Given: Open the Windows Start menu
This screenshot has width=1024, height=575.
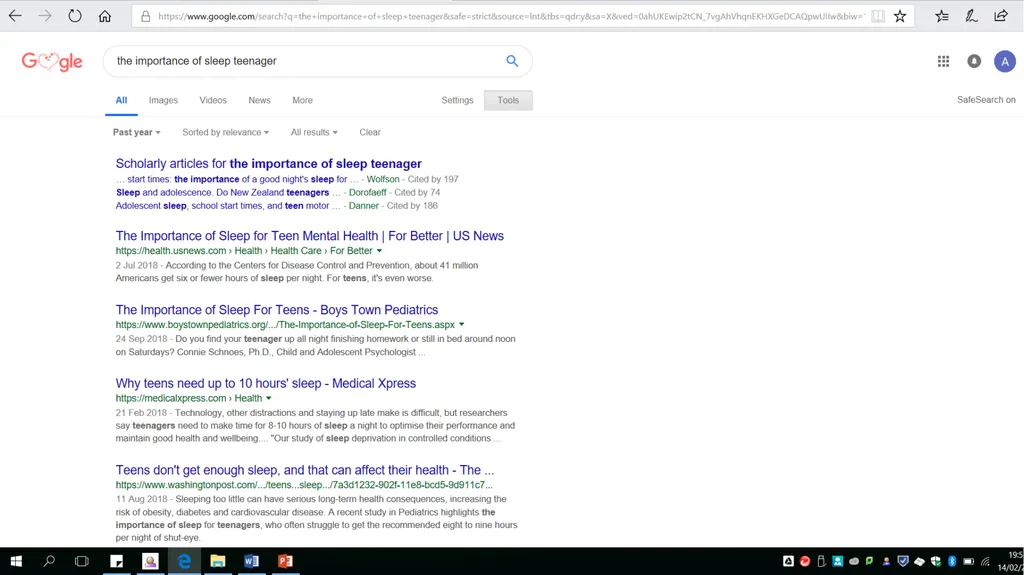Looking at the screenshot, I should (x=16, y=561).
